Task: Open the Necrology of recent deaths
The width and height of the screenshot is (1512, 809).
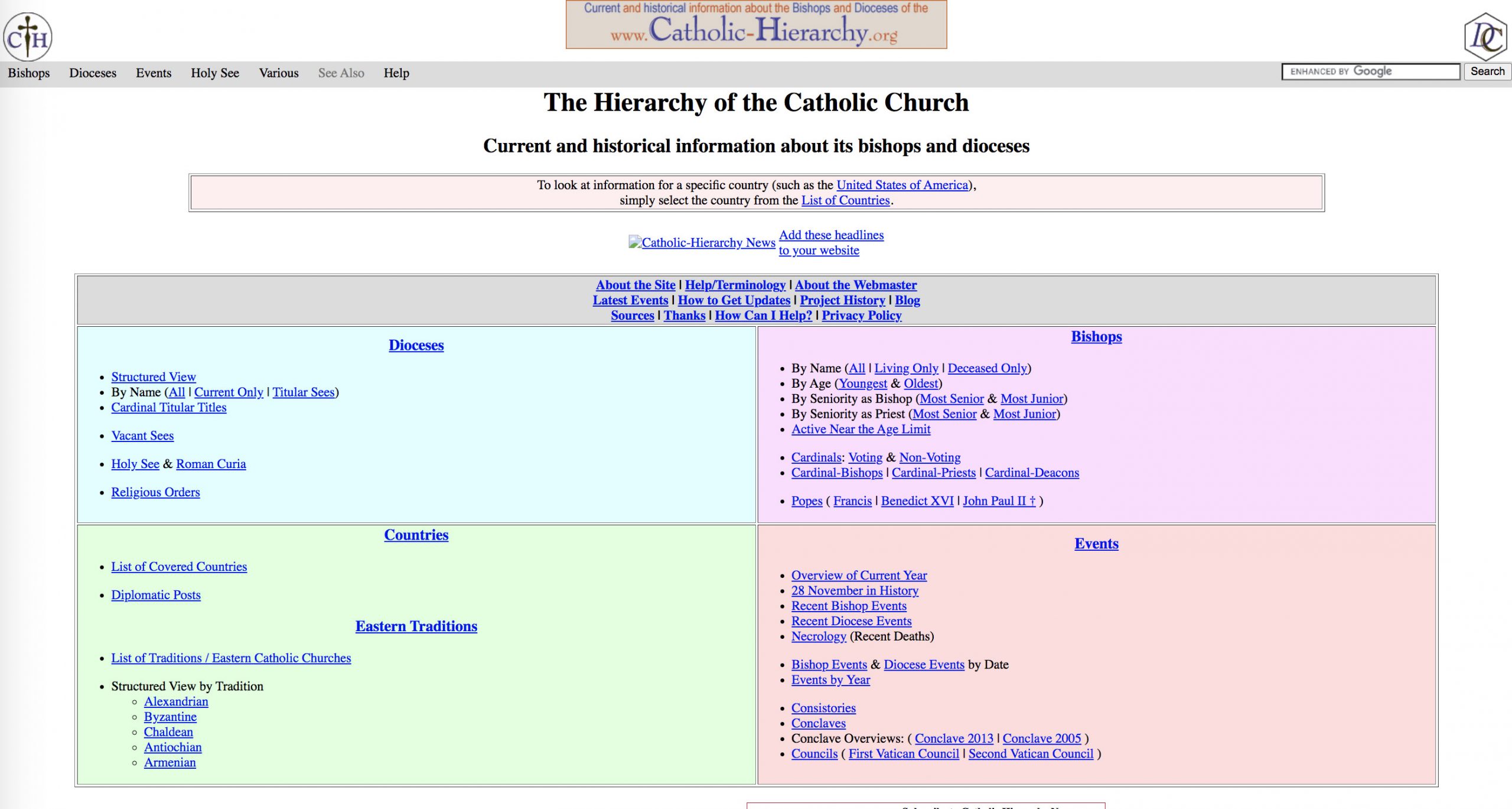Action: click(x=819, y=636)
